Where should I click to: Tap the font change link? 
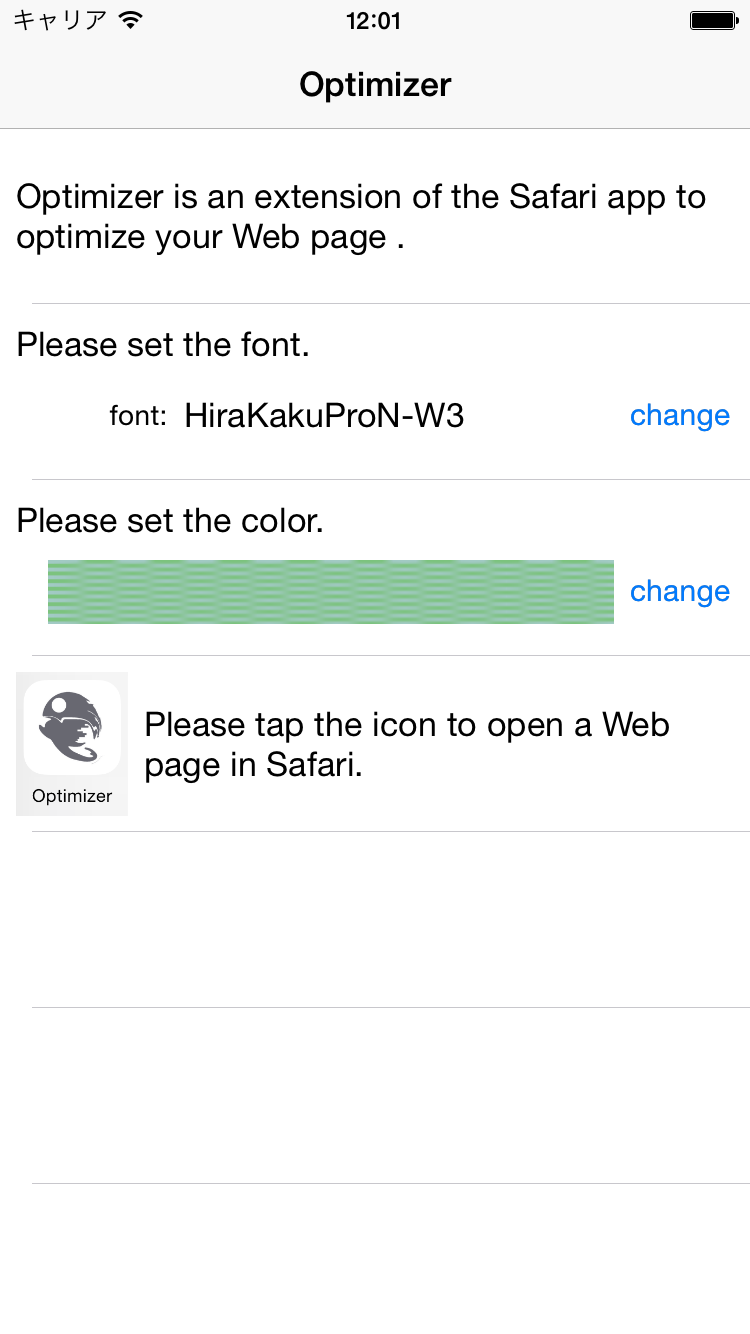(x=680, y=415)
